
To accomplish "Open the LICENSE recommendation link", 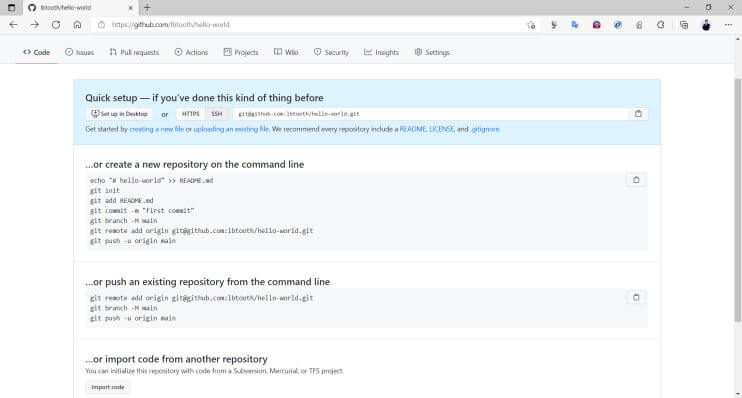I will [x=442, y=129].
